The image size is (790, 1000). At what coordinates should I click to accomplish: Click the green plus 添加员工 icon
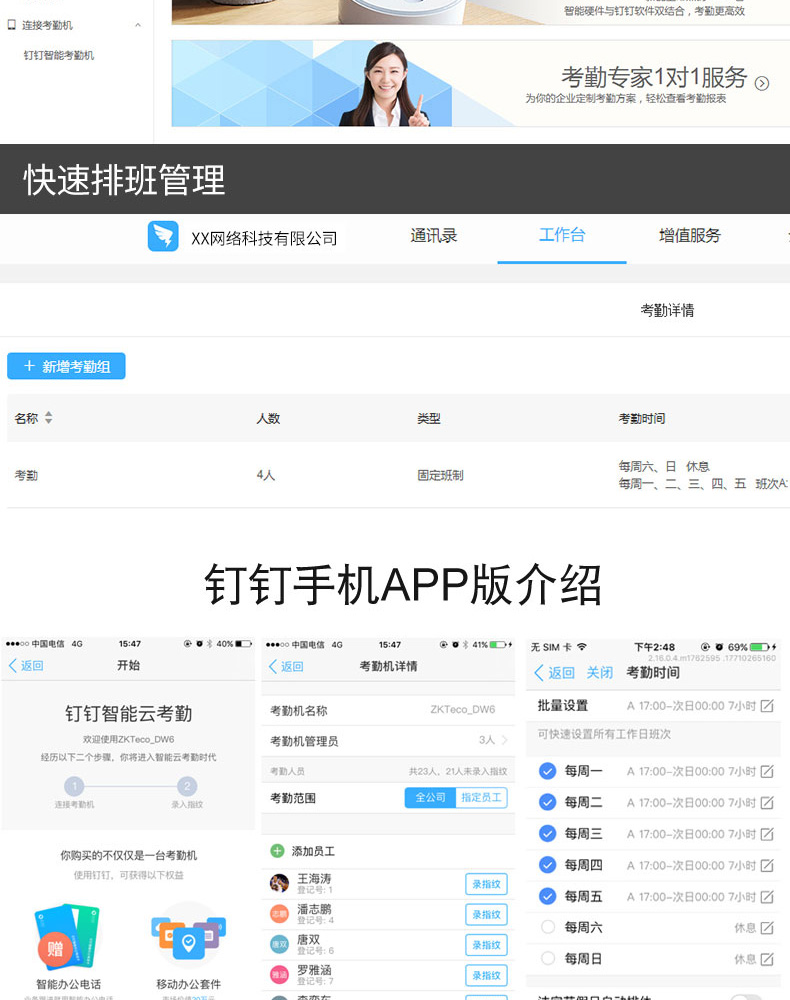coord(277,851)
